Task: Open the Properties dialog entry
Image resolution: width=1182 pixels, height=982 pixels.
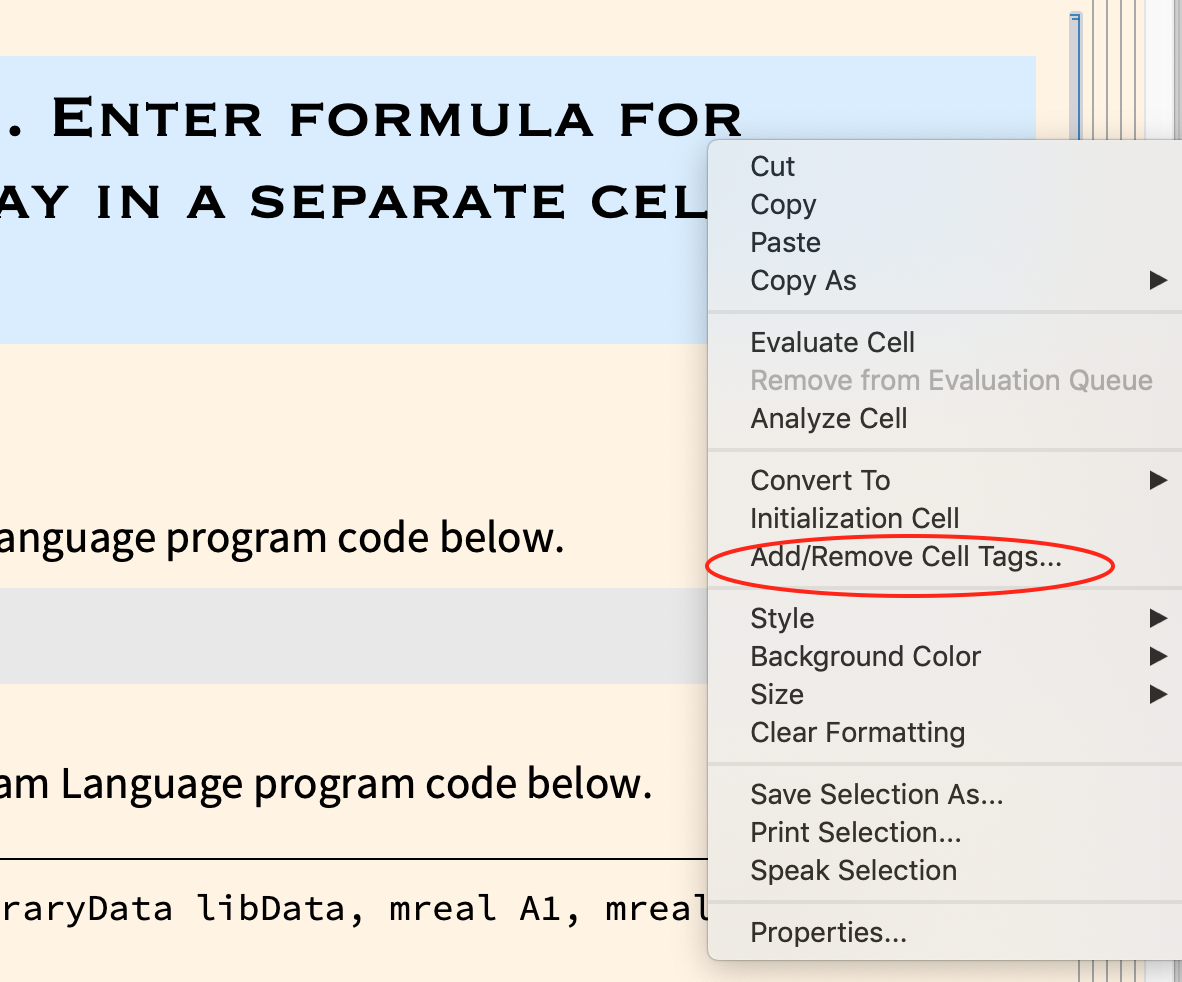Action: point(828,932)
